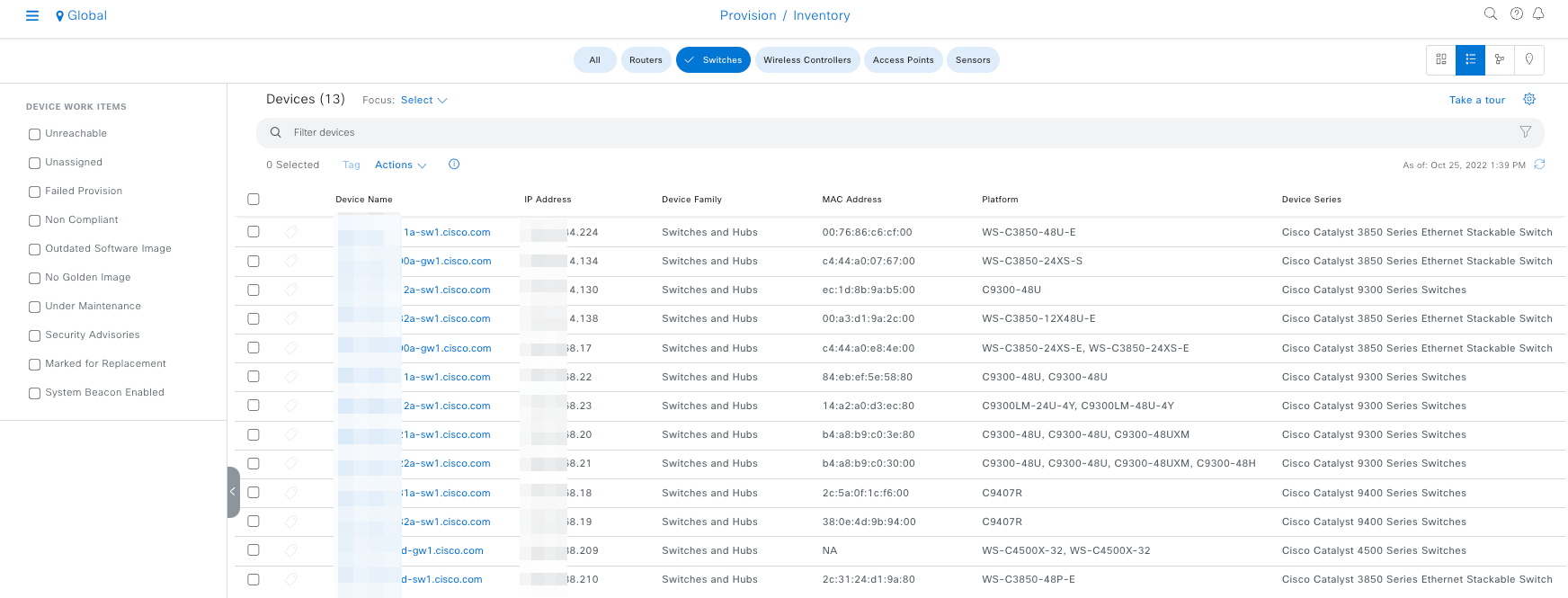
Task: Refresh the inventory table icon
Action: [1539, 165]
